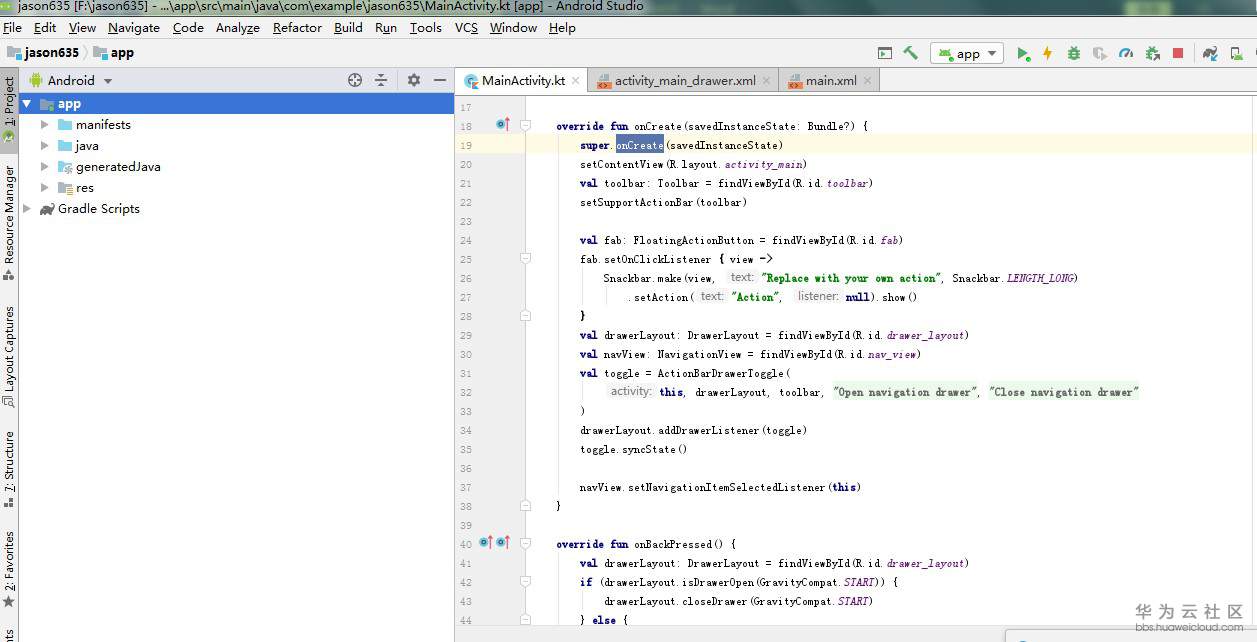Click drawerLayout.addDrawerListener(toggle) on line 34

pos(693,430)
